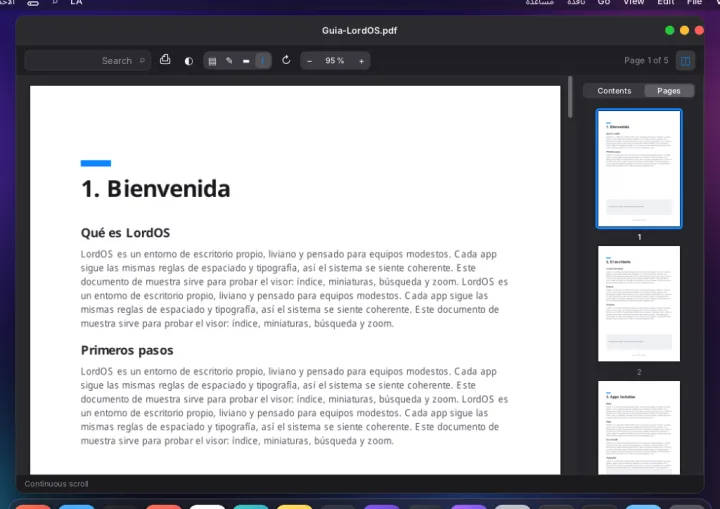
Task: Click the 'Qué es LordOS' subheading
Action: [x=125, y=233]
